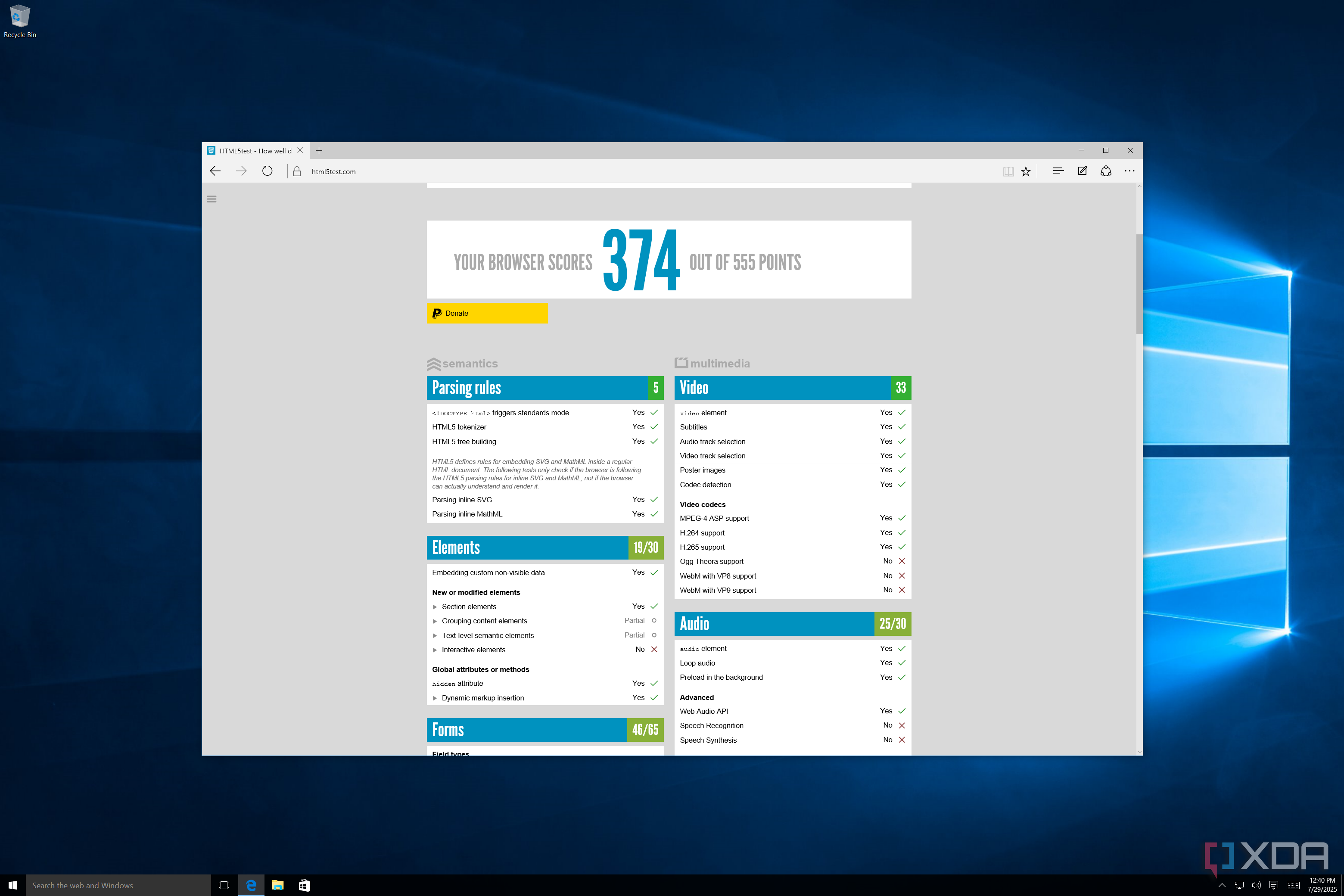Click the padlock site info icon

pos(296,171)
